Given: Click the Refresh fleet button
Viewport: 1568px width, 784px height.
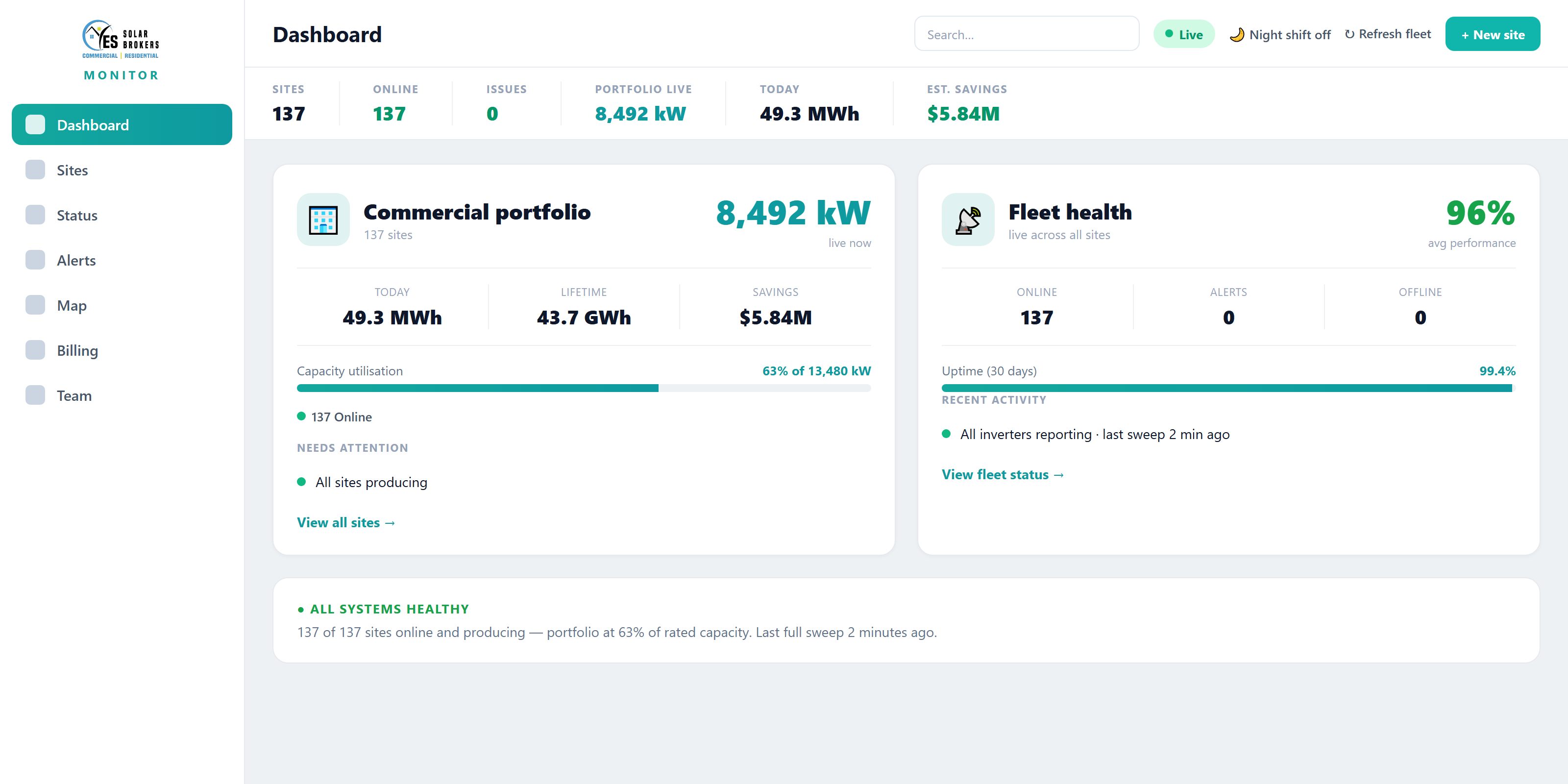Looking at the screenshot, I should click(x=1387, y=34).
